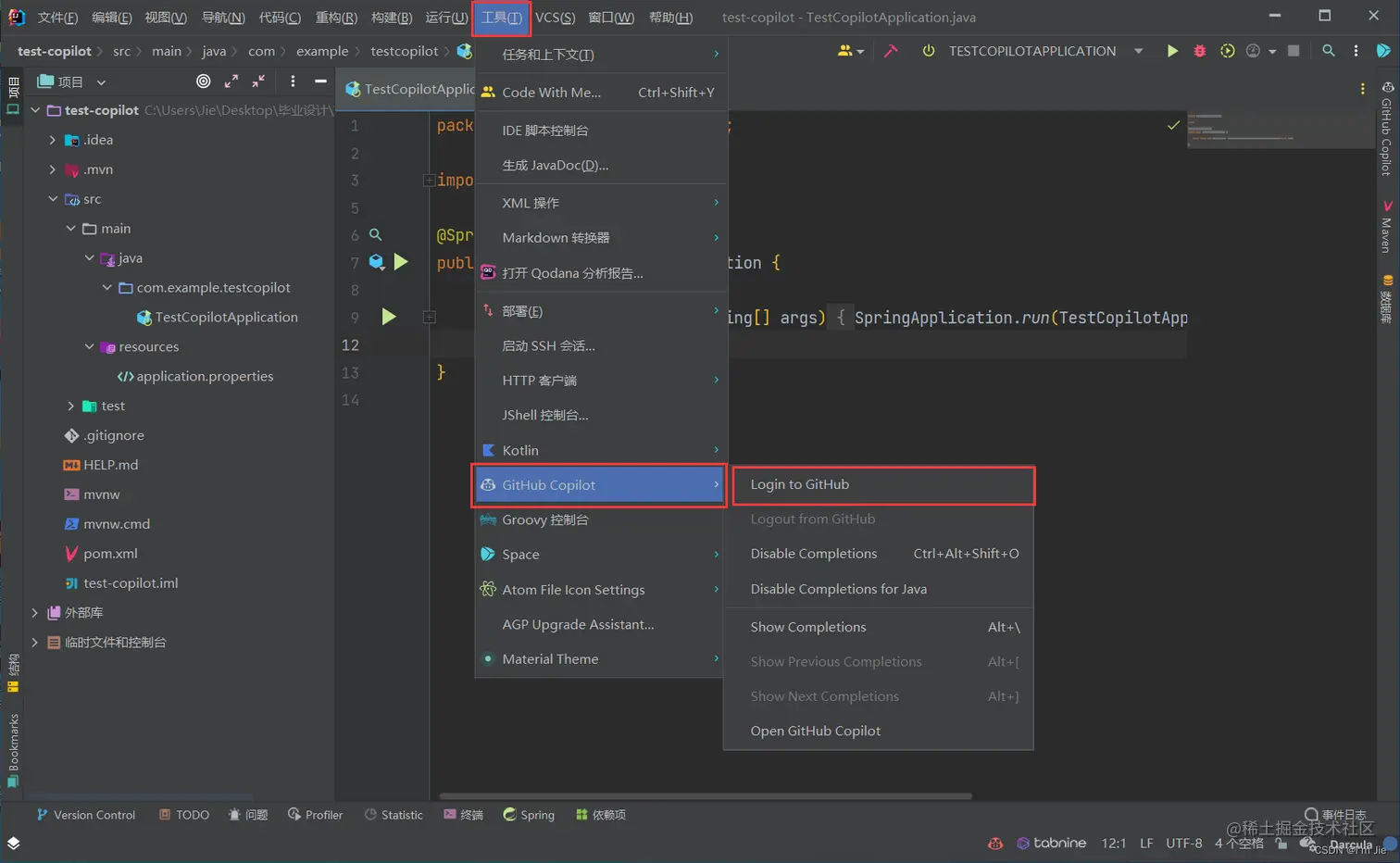Click LF line separator in status bar

[1146, 844]
